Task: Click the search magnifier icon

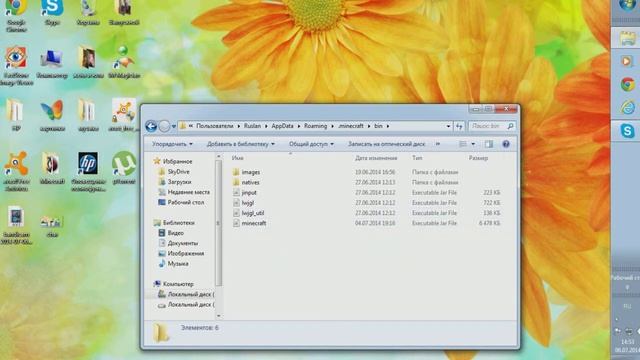Action: [510, 126]
